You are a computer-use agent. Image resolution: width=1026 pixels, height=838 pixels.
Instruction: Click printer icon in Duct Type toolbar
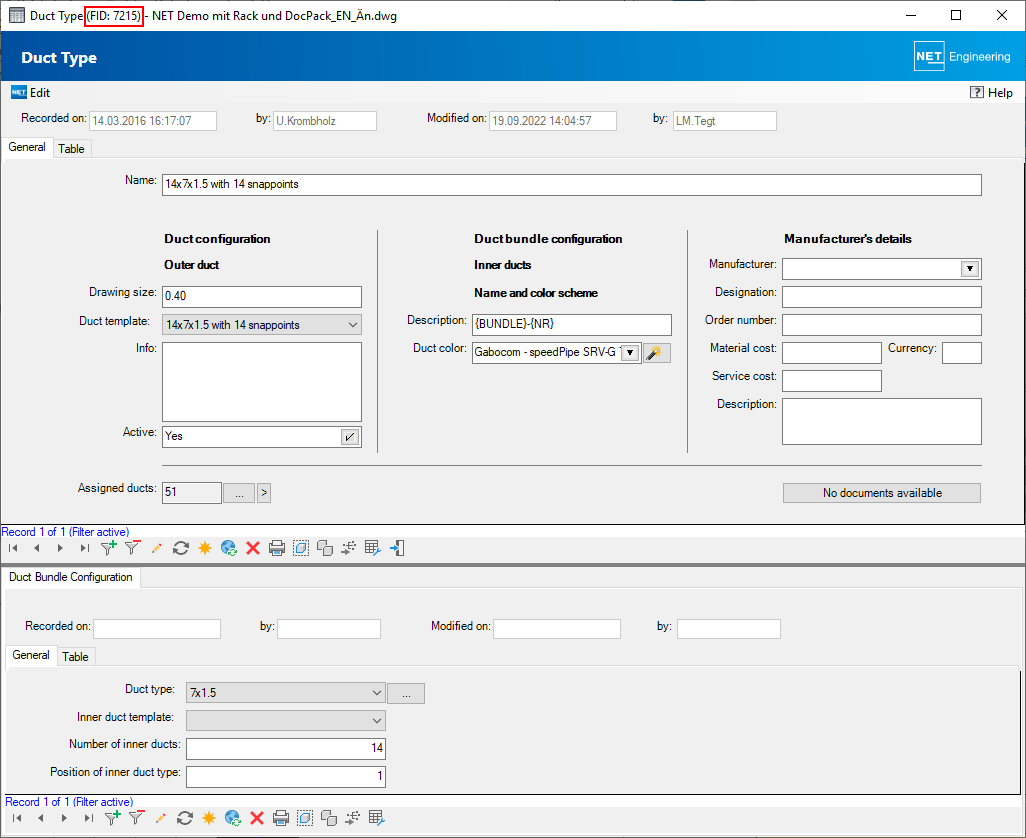point(277,548)
